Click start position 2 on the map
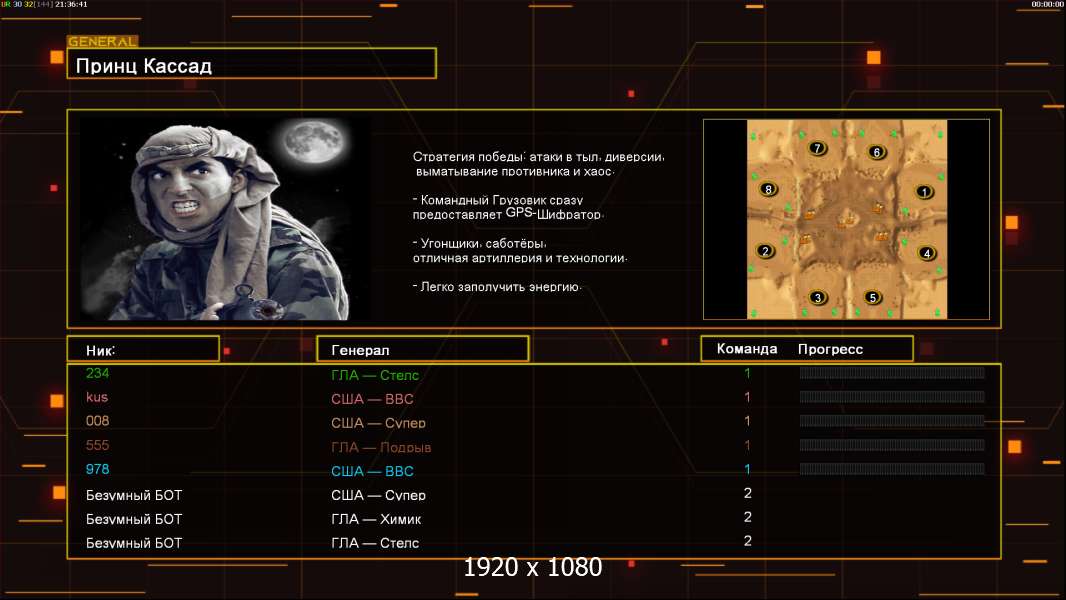Image resolution: width=1066 pixels, height=600 pixels. pos(766,251)
